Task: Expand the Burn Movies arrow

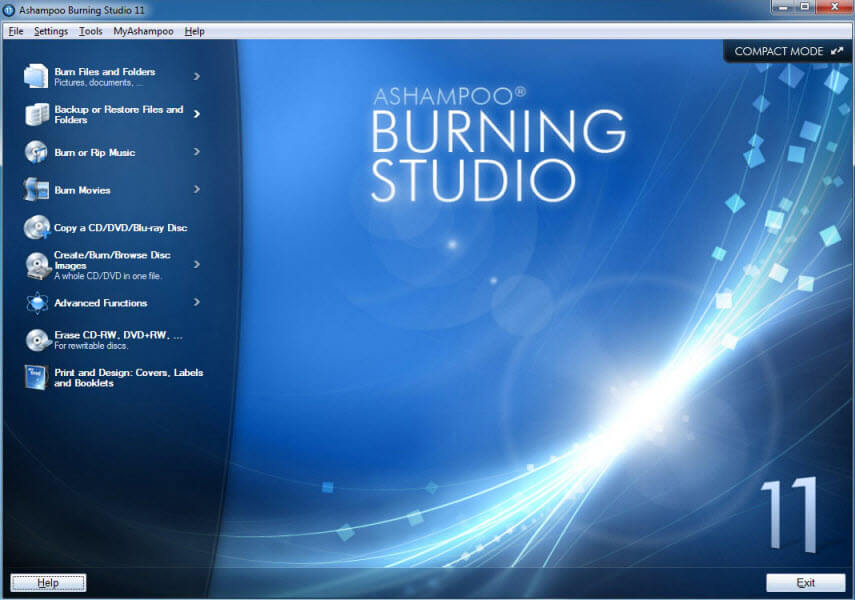Action: point(197,189)
